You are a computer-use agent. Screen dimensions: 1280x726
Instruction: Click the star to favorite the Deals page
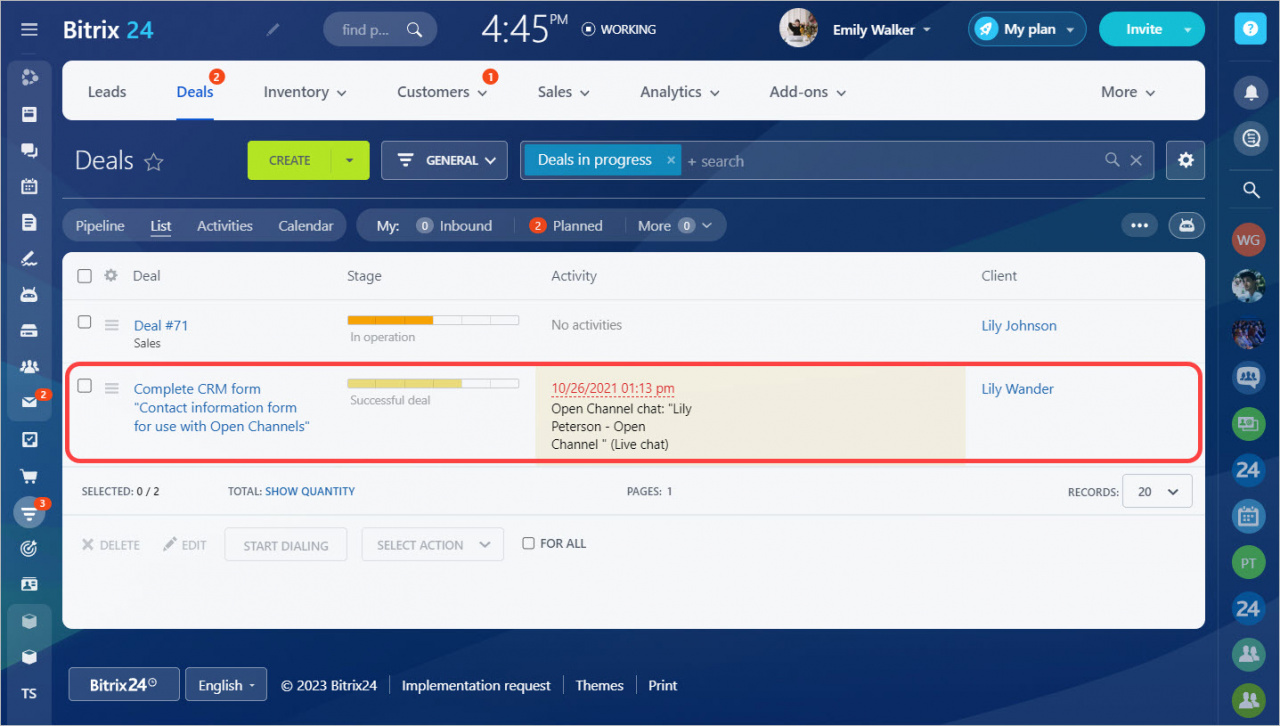(x=153, y=162)
